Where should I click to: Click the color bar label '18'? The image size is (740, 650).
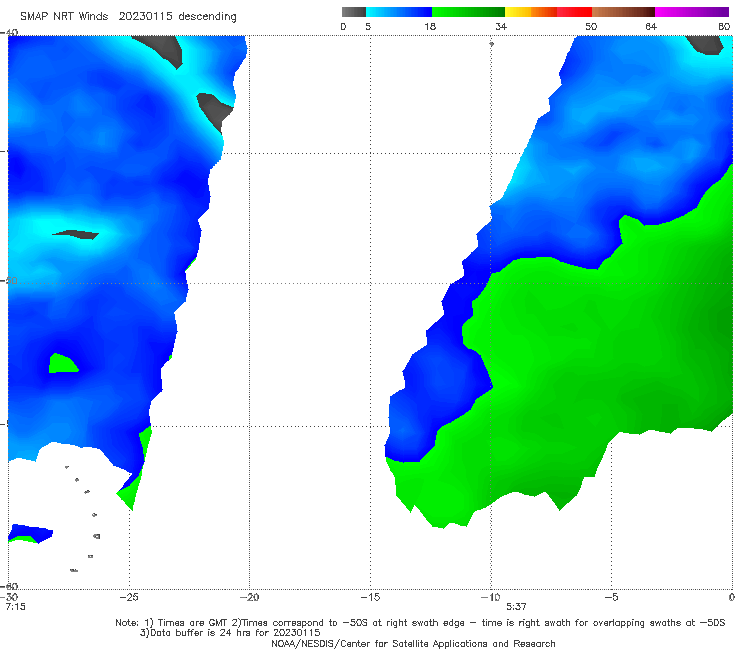coord(430,26)
